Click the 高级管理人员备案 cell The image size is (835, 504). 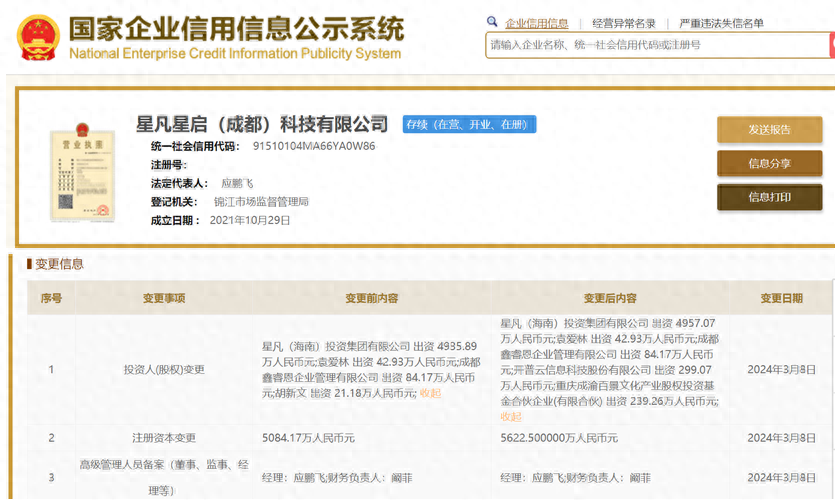coord(164,477)
